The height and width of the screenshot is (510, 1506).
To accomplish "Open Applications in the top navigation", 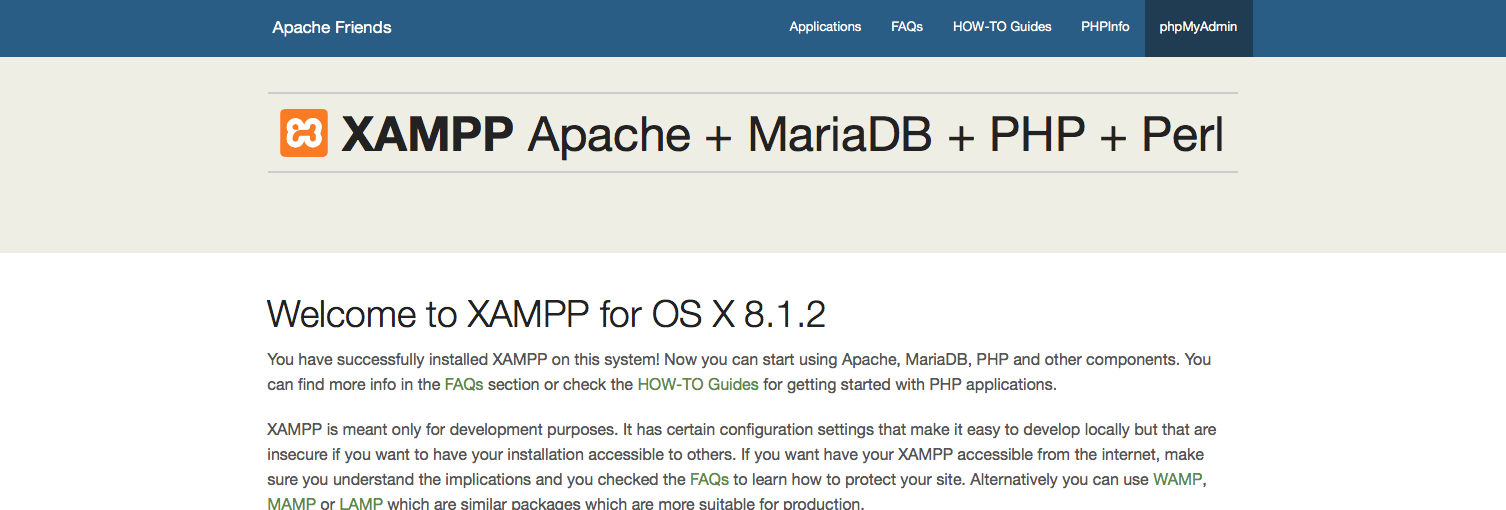I will [x=825, y=28].
